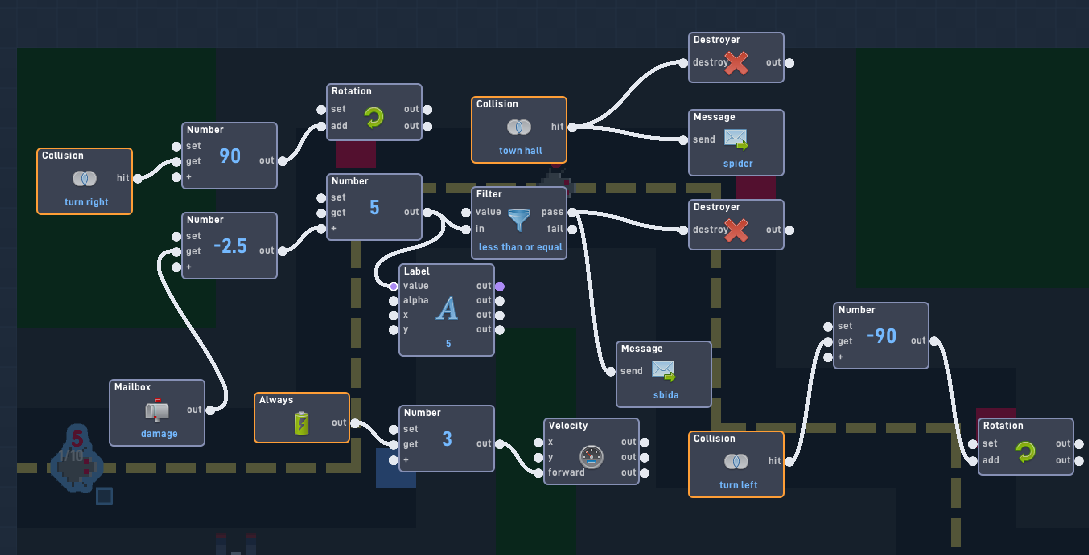Select the letter A icon in the Label node
Viewport: 1089px width, 555px height.
click(446, 308)
